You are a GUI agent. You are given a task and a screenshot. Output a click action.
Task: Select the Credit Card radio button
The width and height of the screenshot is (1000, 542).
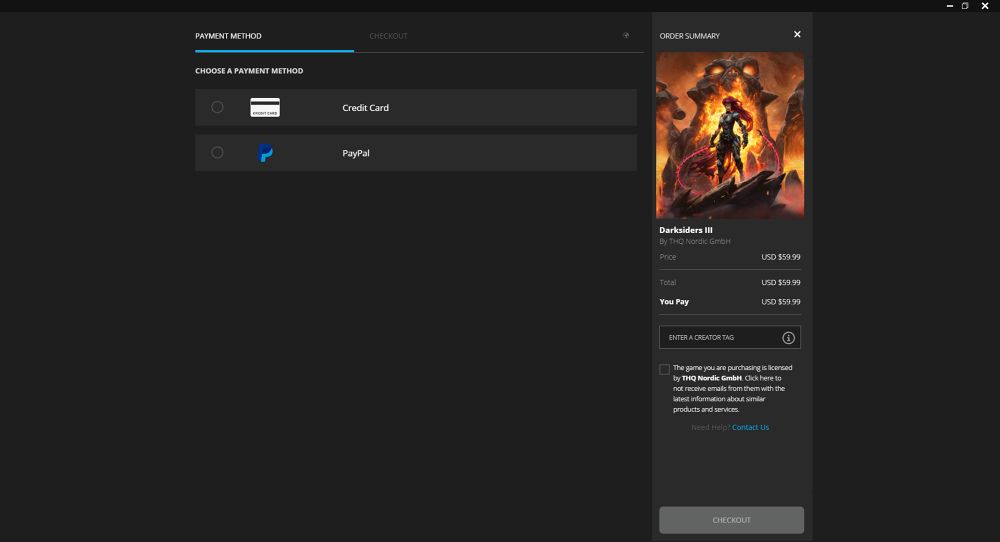217,107
